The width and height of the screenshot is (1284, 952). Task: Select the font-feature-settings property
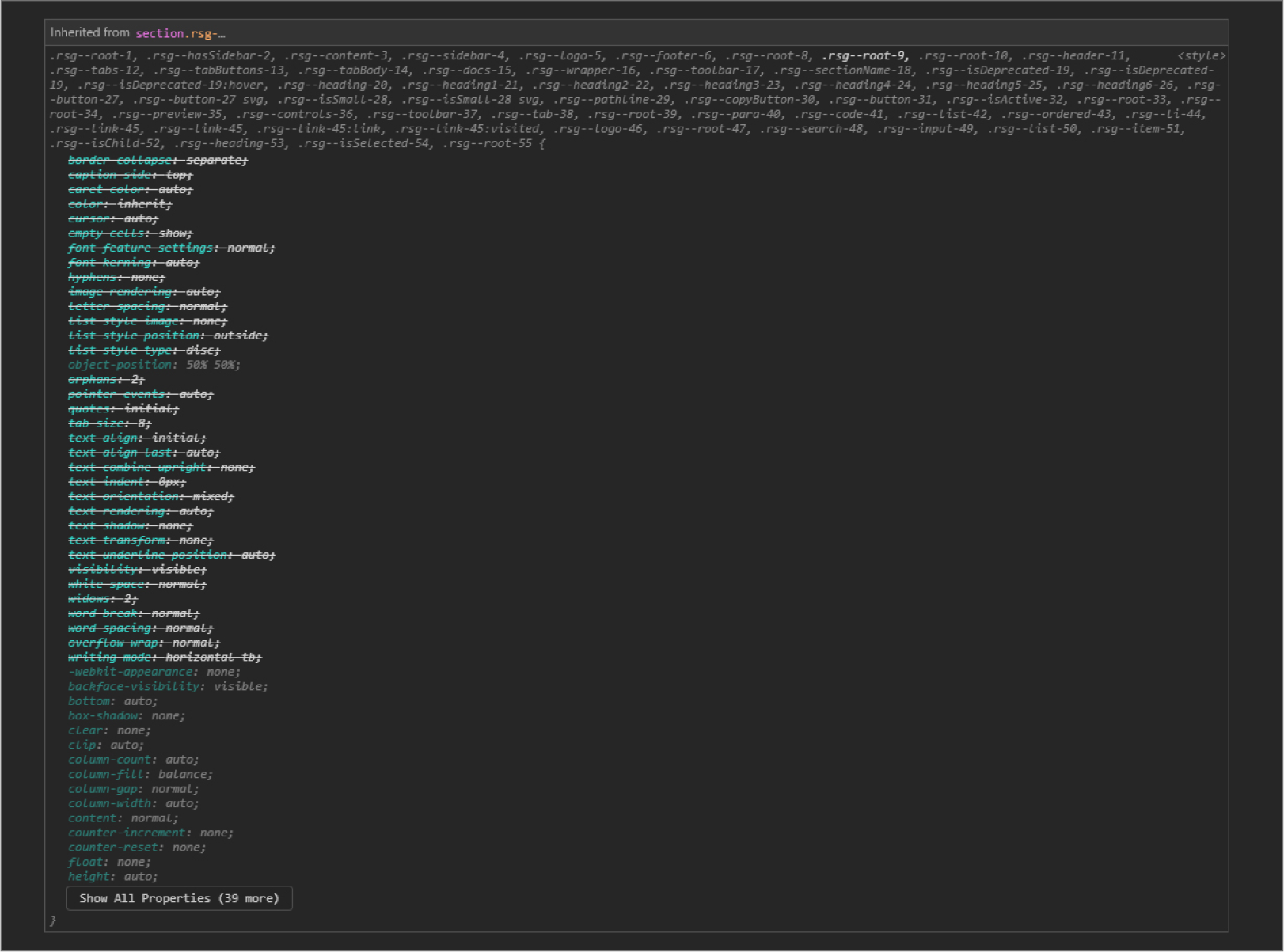pyautogui.click(x=141, y=248)
